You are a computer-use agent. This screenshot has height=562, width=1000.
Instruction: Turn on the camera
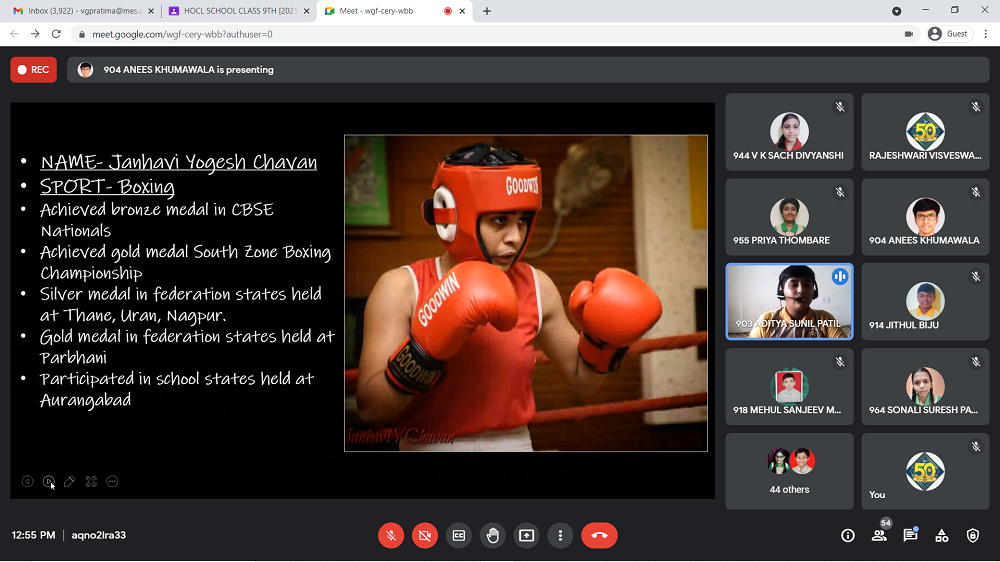pos(424,536)
